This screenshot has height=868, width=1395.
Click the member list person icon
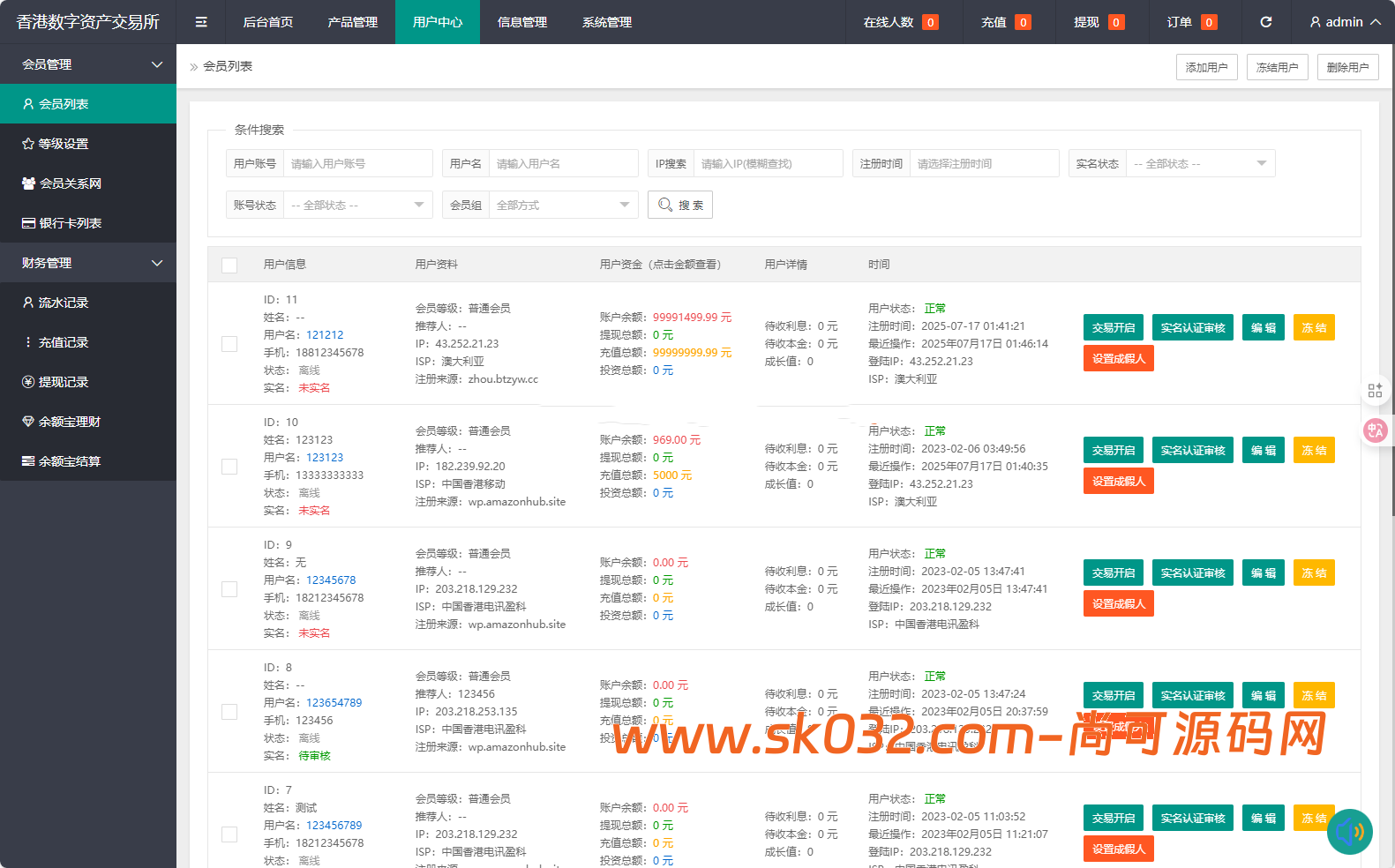(28, 104)
